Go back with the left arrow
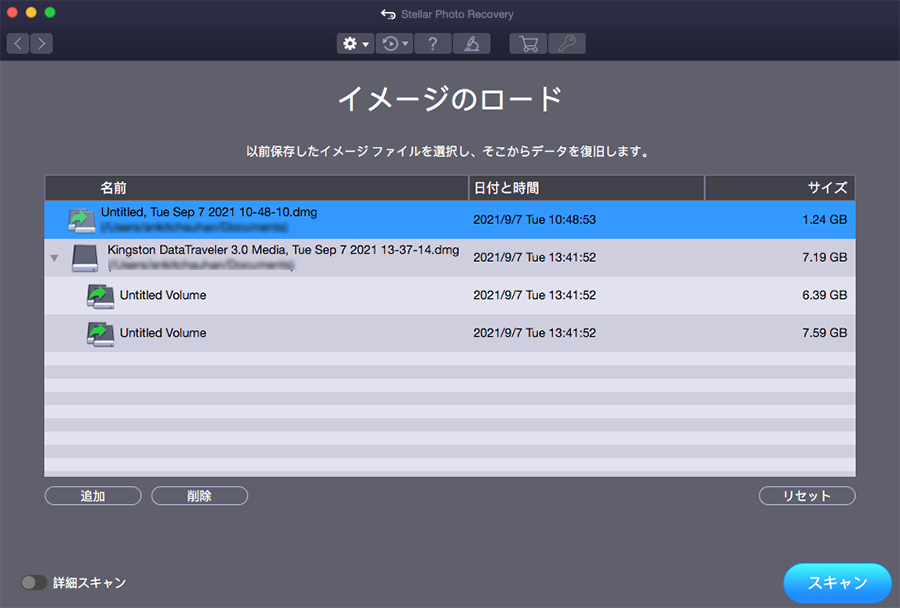 click(18, 44)
